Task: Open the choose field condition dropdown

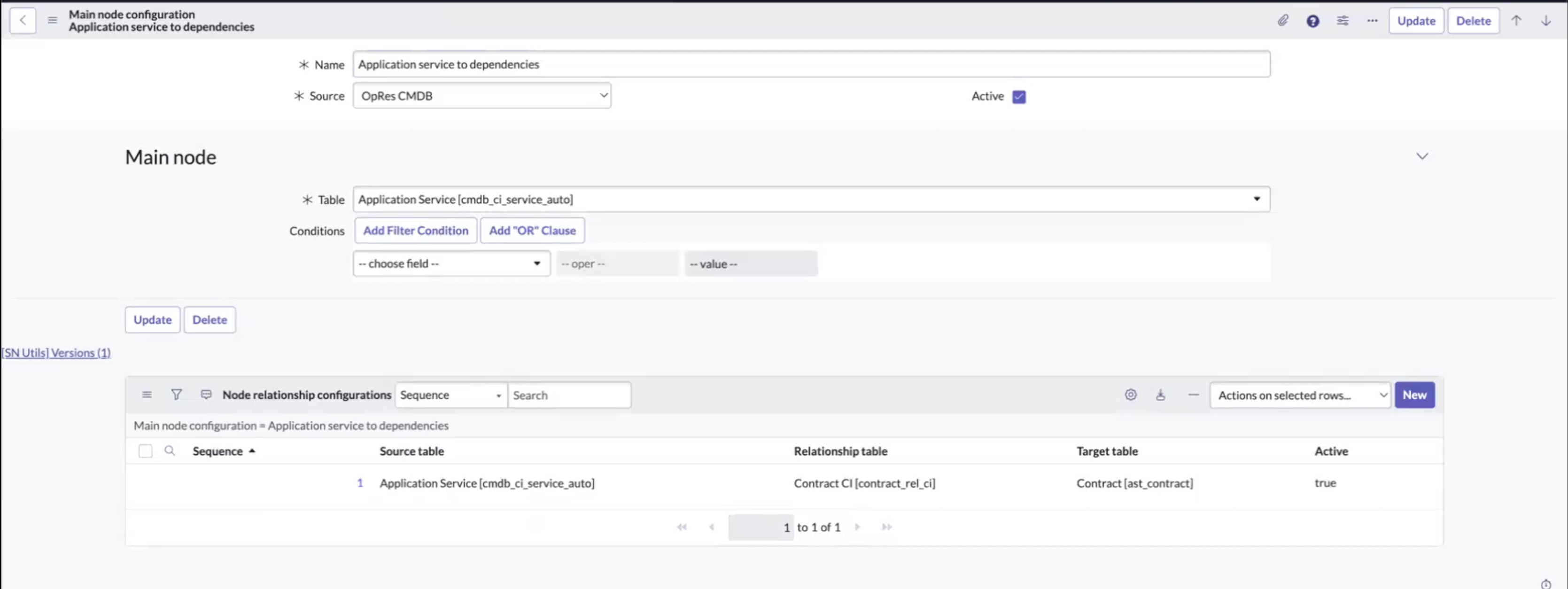Action: pyautogui.click(x=451, y=263)
